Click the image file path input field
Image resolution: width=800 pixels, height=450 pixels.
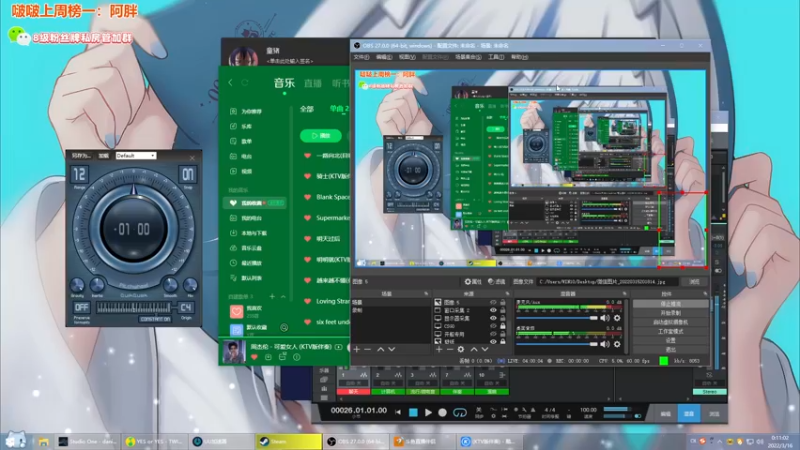[x=608, y=282]
